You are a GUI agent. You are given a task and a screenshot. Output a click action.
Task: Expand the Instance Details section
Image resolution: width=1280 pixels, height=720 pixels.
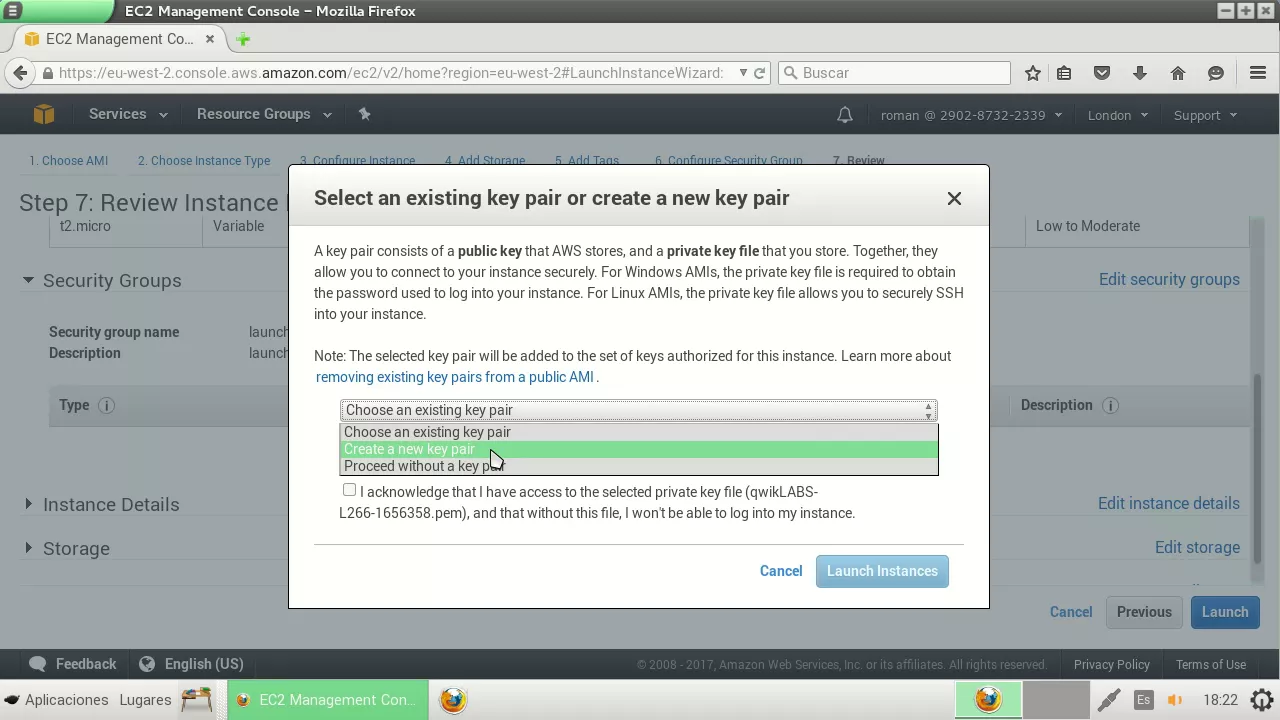[x=28, y=504]
